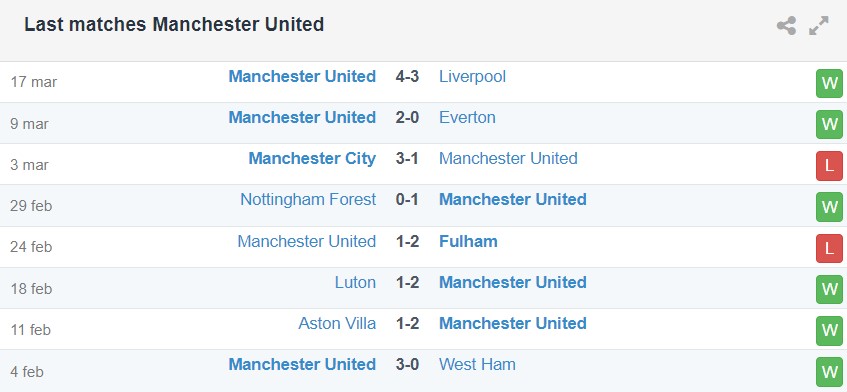Click the L badge on the Fulham row
This screenshot has height=392, width=847.
[829, 248]
